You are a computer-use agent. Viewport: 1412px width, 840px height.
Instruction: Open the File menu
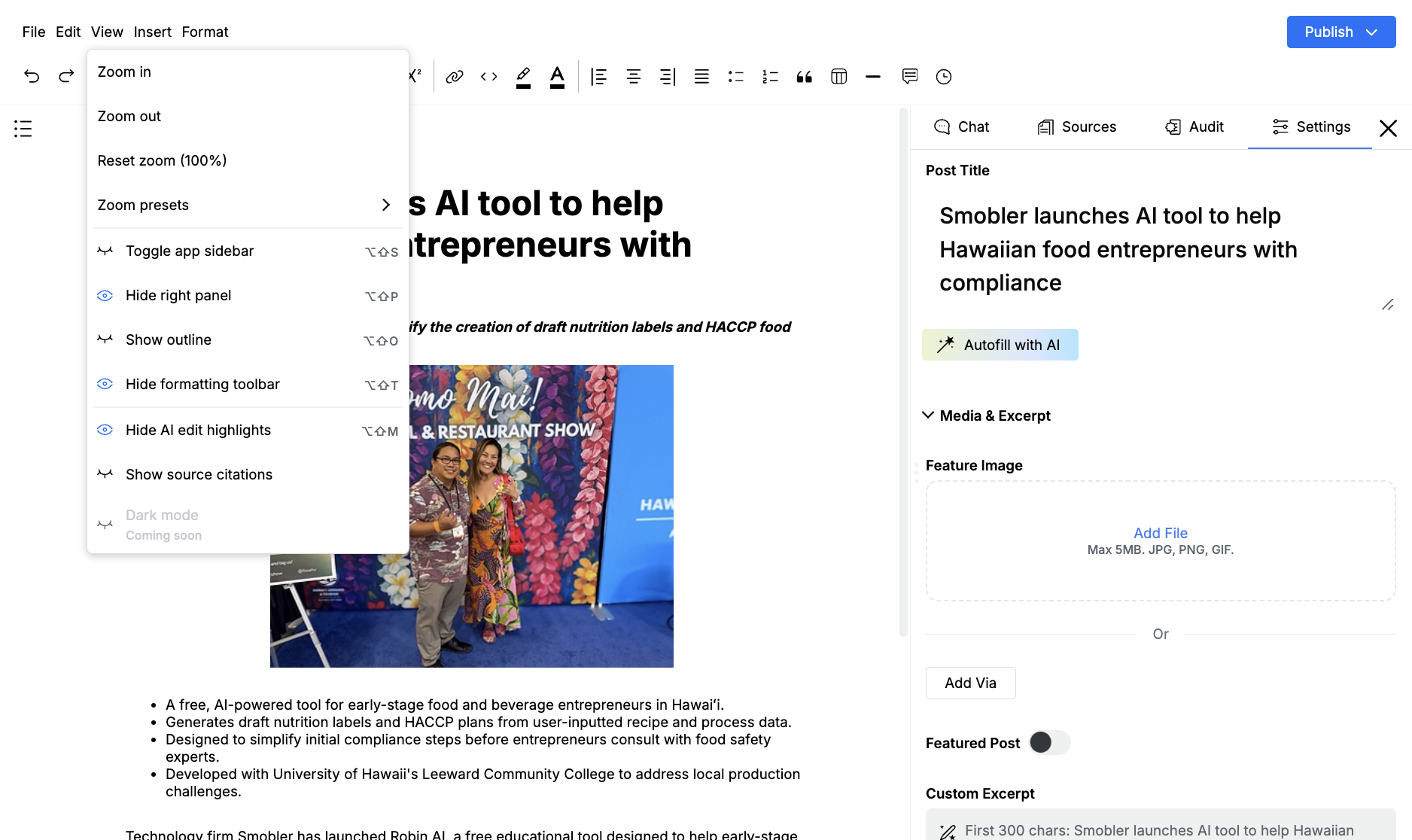34,32
